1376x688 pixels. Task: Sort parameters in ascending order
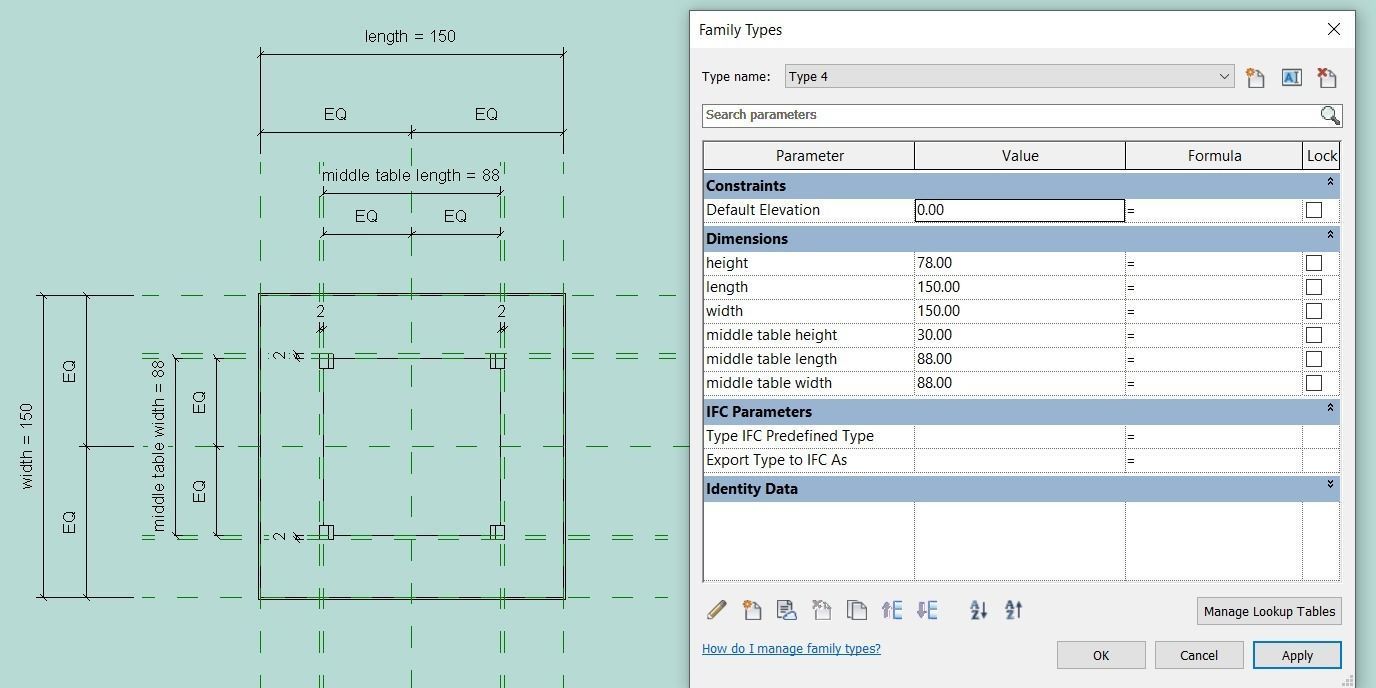coord(979,610)
